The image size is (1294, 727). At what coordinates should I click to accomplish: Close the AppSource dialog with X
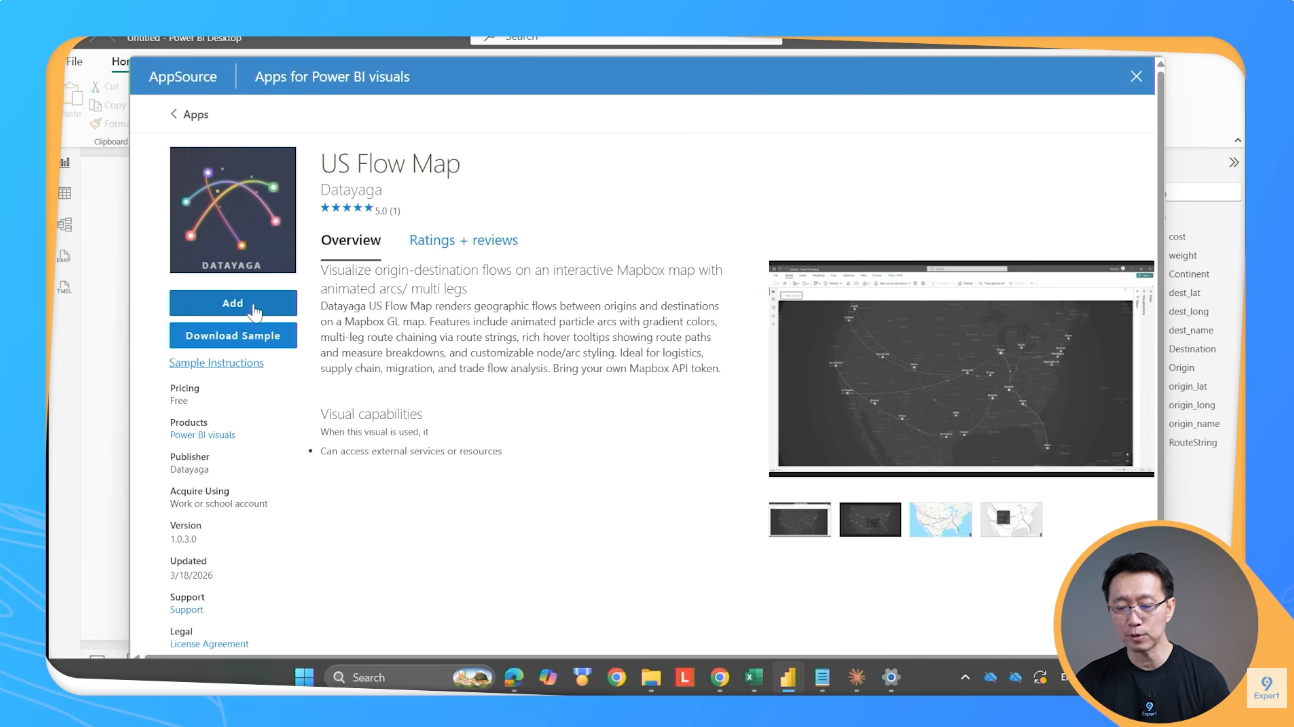pos(1136,77)
